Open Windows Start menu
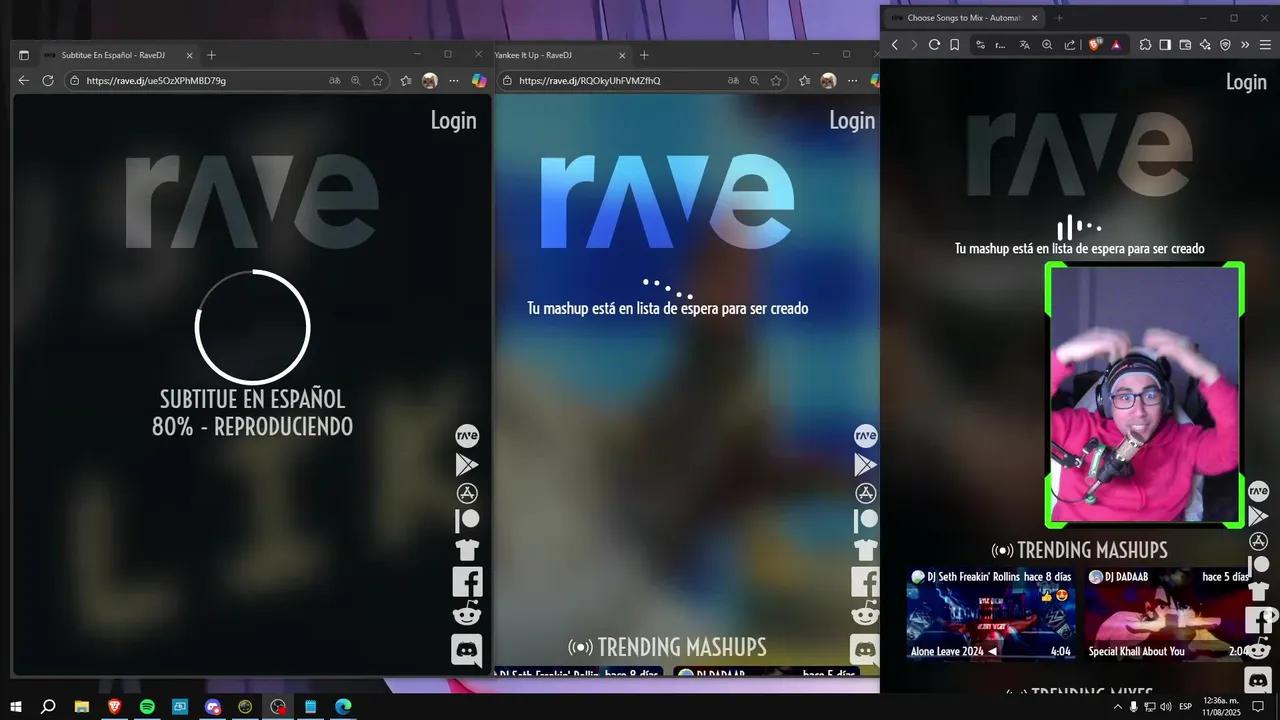The height and width of the screenshot is (720, 1280). point(16,707)
